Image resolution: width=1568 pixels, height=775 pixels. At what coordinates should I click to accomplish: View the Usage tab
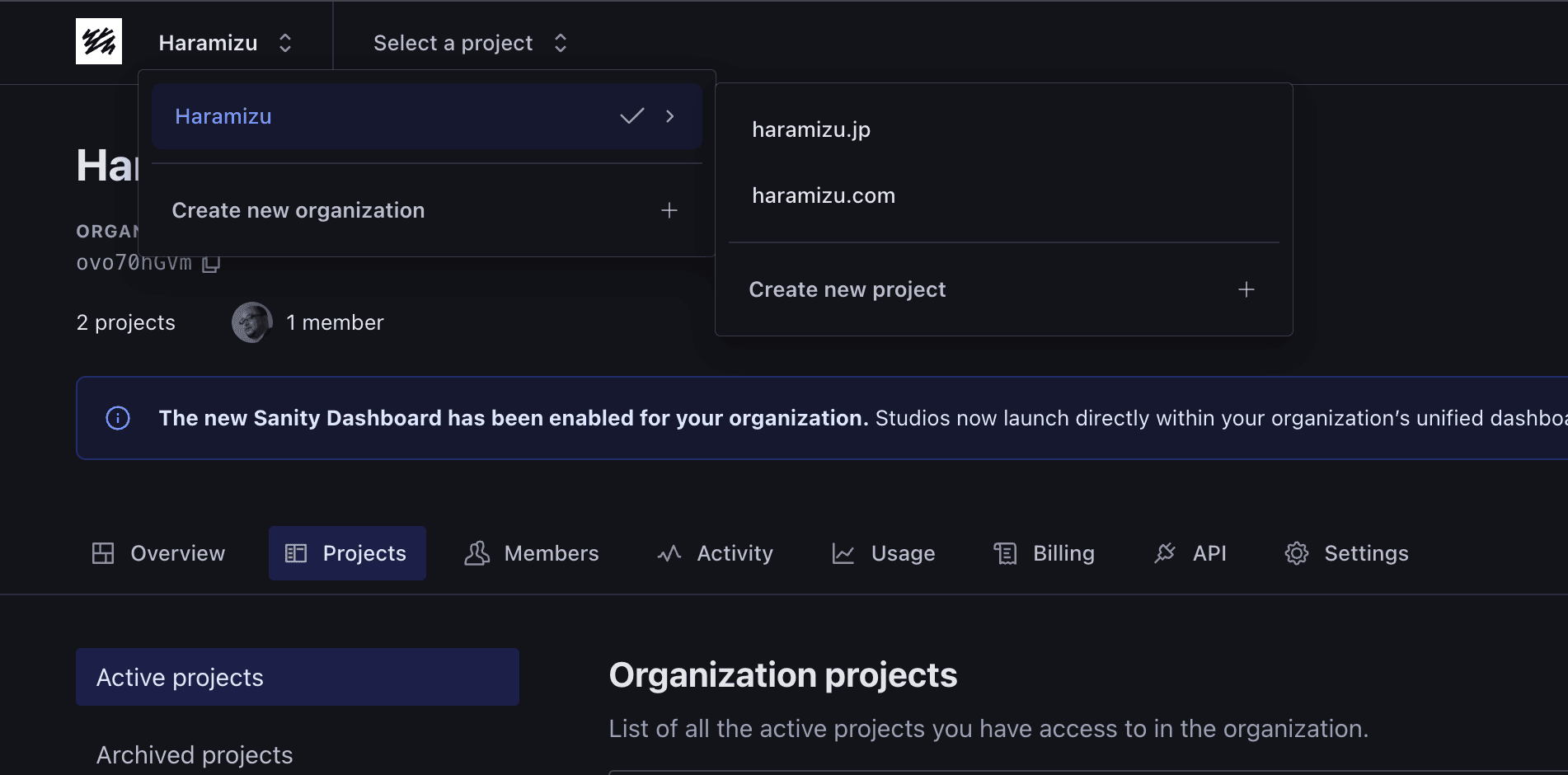(884, 553)
